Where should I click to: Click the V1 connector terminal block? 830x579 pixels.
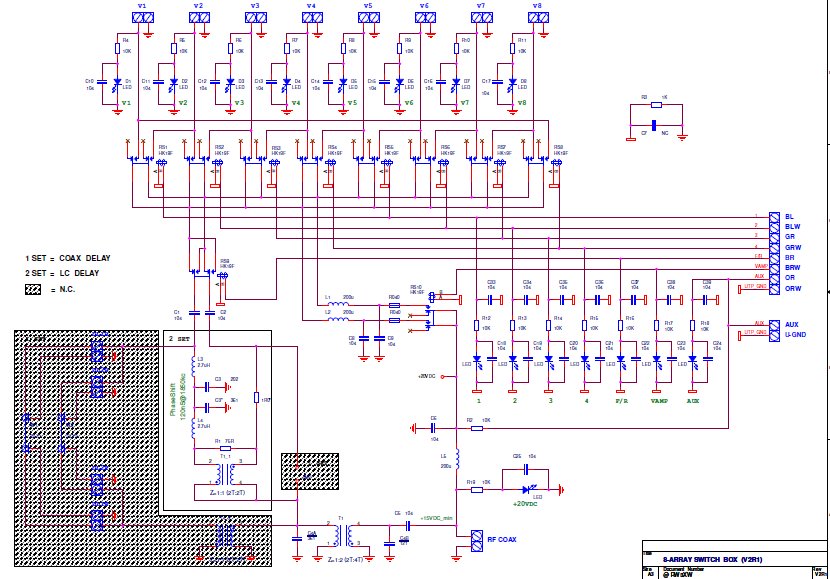[142, 17]
